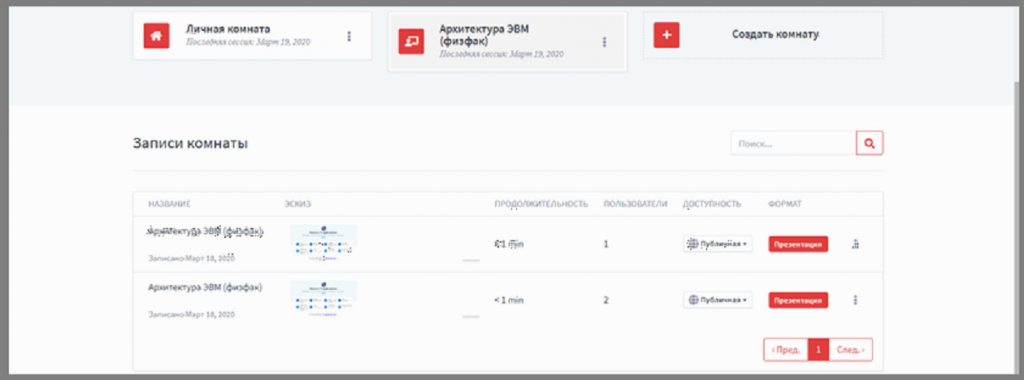Viewport: 1024px width, 380px height.
Task: Click the Создать комнату button
Action: click(x=762, y=35)
